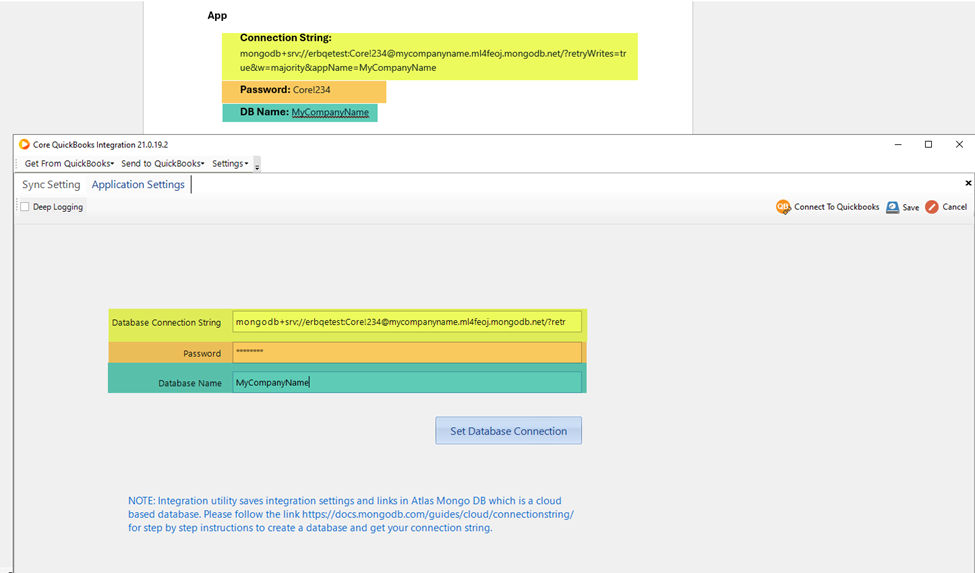Click into the Database Name field
Screen dimensions: 975x573
coord(407,382)
